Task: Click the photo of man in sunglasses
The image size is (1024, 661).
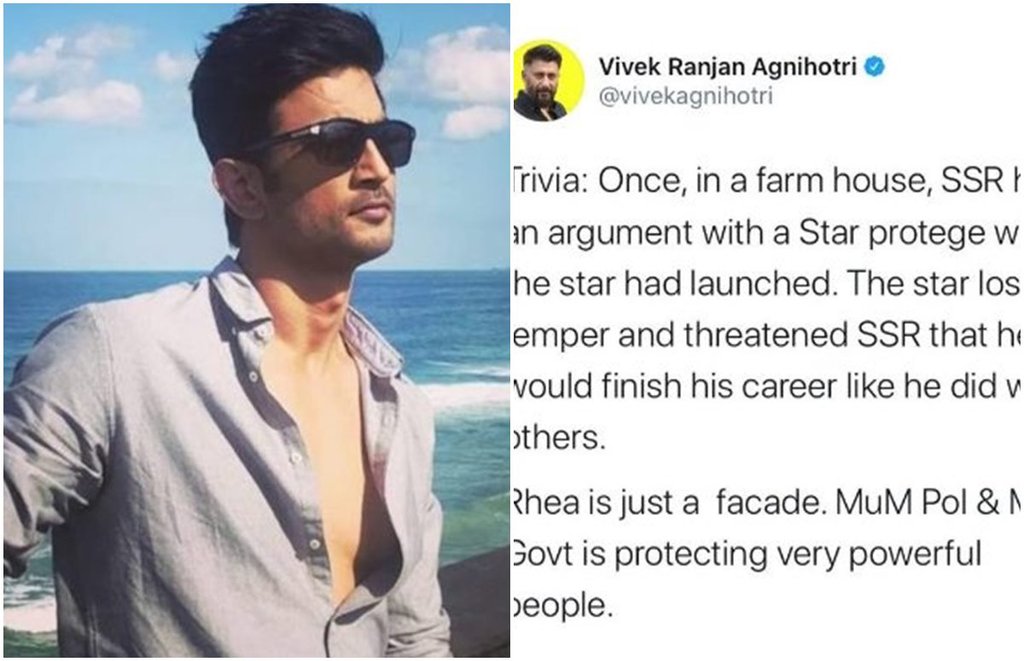Action: (257, 330)
